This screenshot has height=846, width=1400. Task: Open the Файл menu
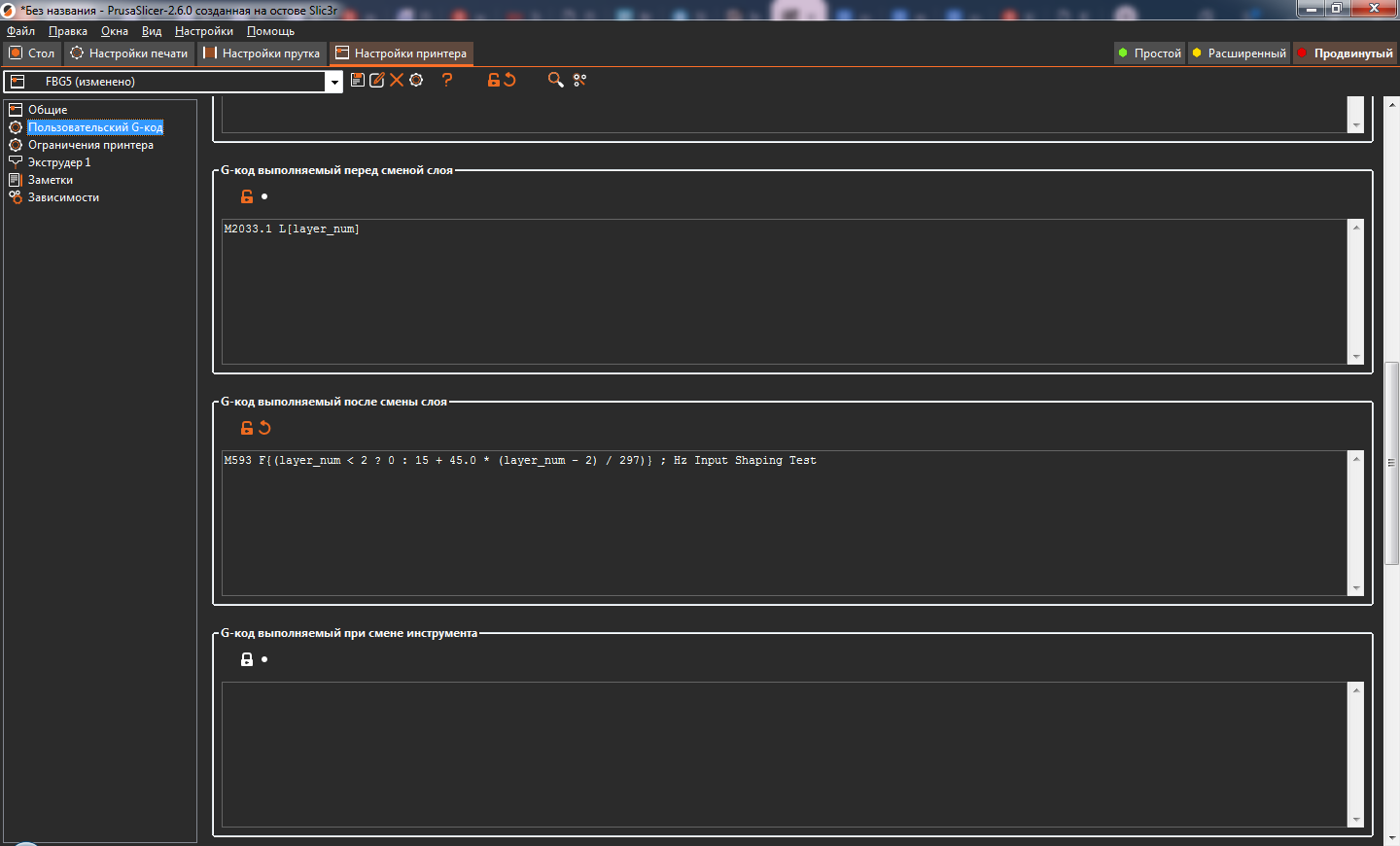20,31
